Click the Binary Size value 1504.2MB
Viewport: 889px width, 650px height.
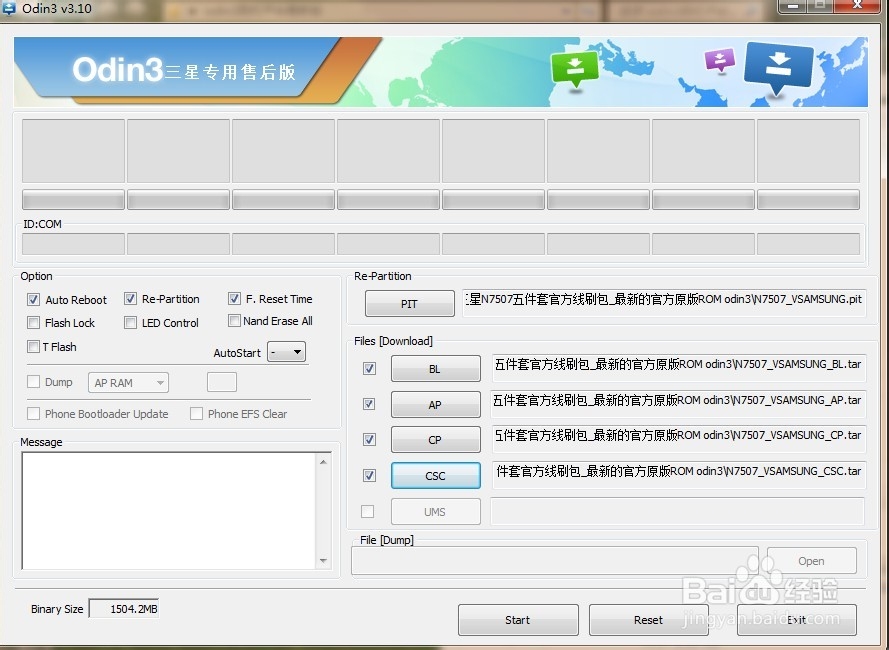coord(124,609)
